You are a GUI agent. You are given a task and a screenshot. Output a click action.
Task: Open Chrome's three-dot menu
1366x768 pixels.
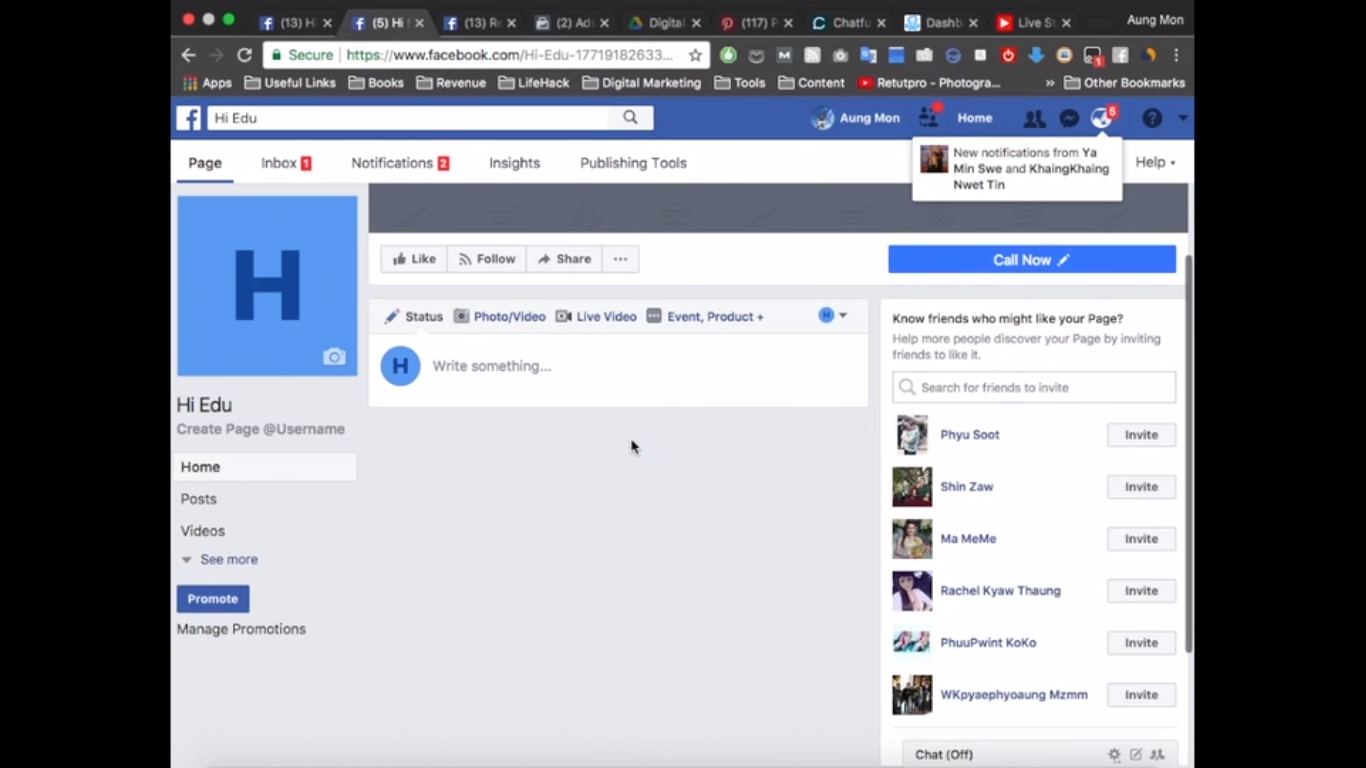click(1176, 55)
